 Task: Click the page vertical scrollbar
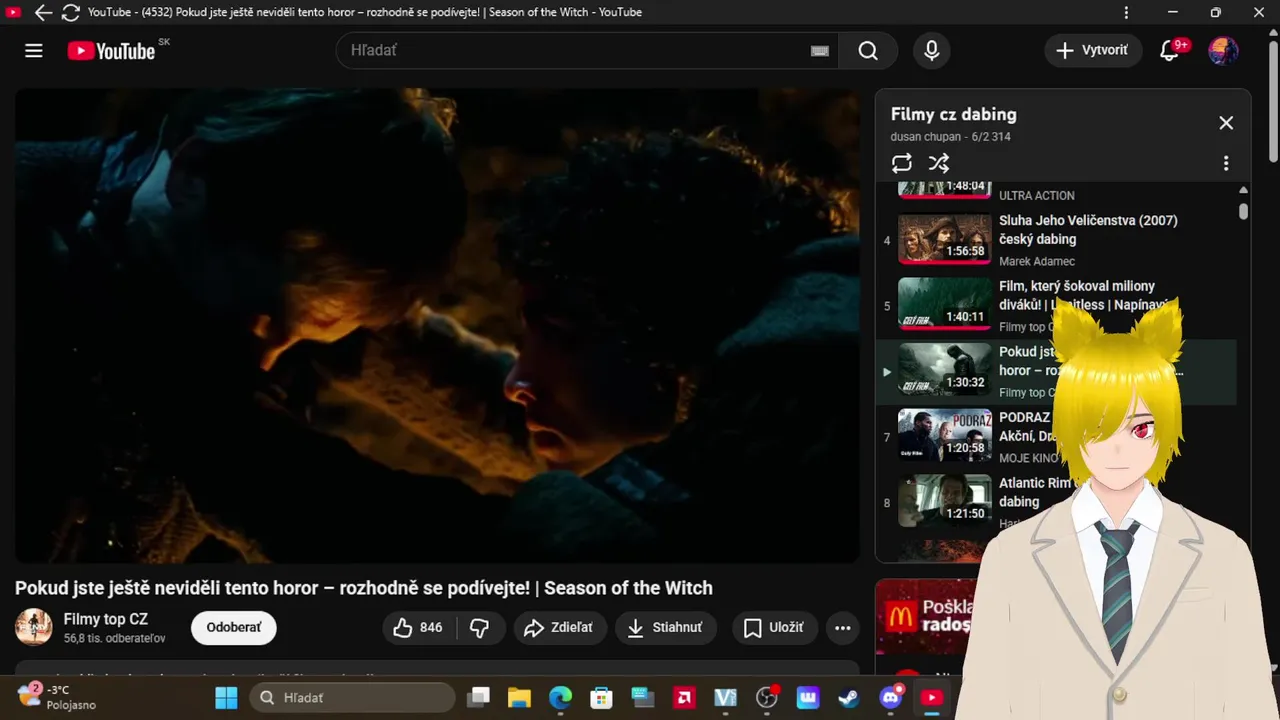[1273, 100]
